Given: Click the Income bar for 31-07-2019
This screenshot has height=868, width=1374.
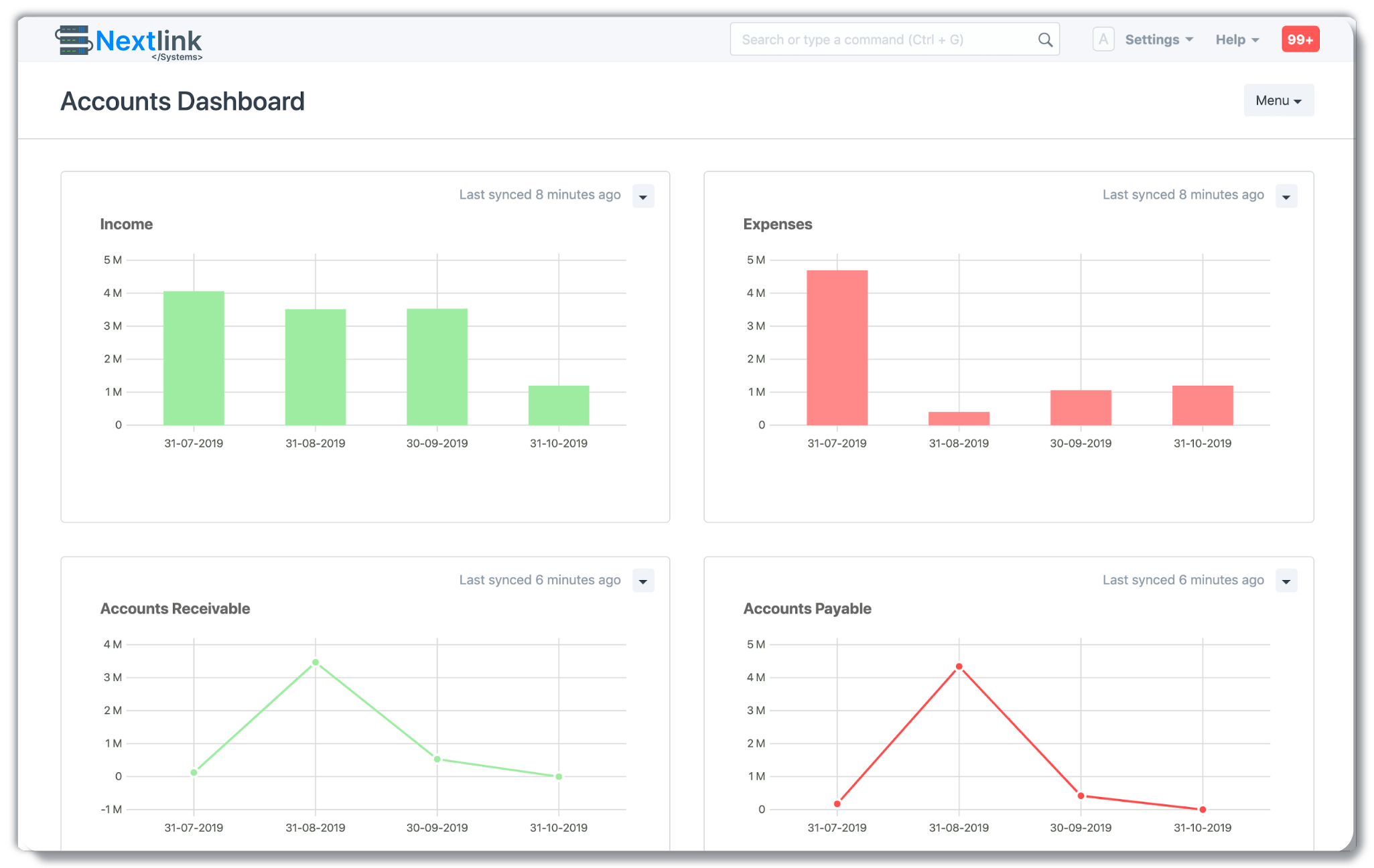Looking at the screenshot, I should tap(194, 358).
